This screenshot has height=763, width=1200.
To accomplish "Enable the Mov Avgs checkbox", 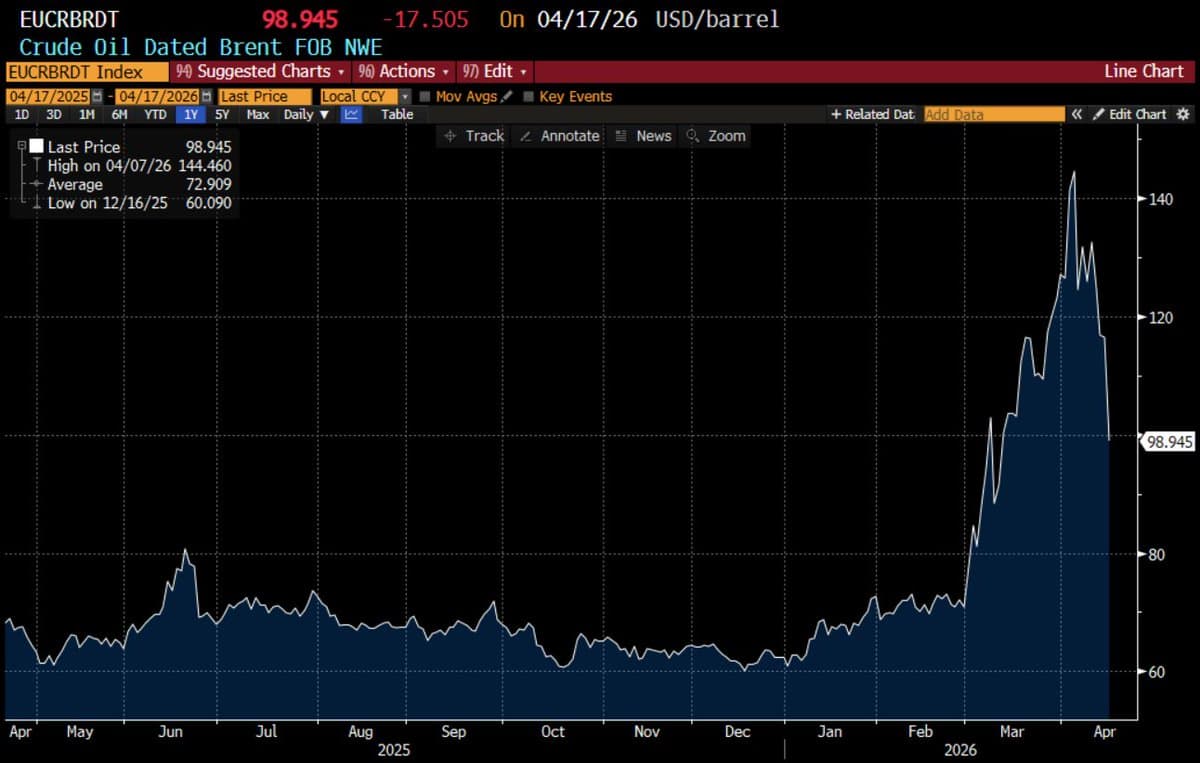I will click(425, 97).
